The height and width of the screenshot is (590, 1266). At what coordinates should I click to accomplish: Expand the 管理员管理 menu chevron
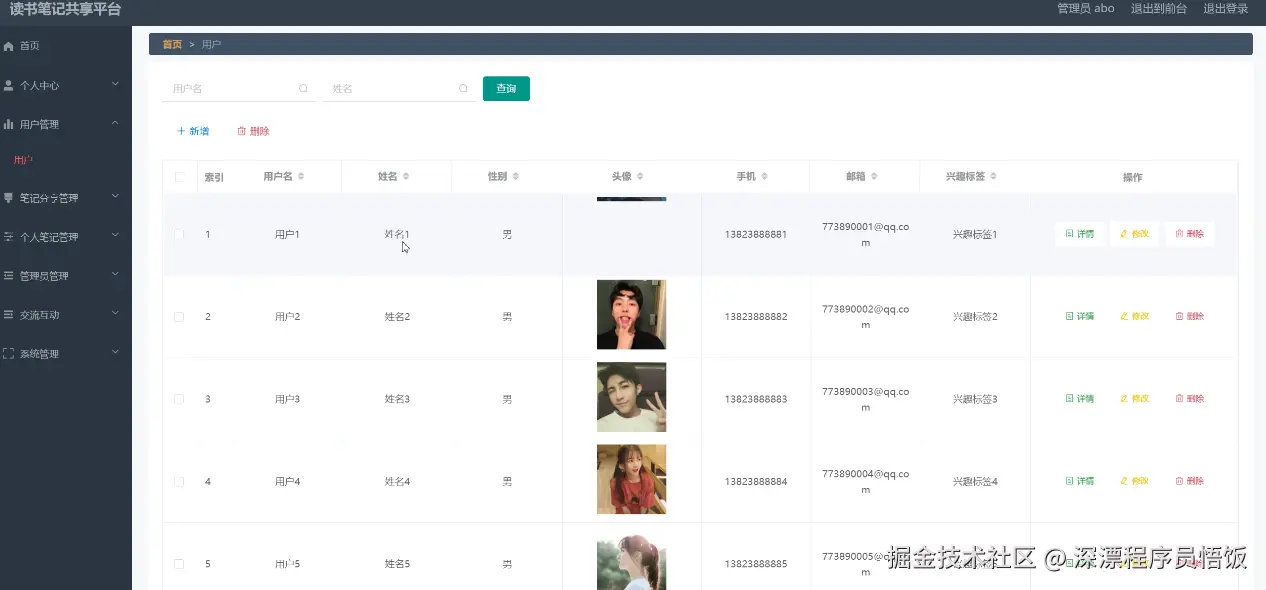click(115, 274)
